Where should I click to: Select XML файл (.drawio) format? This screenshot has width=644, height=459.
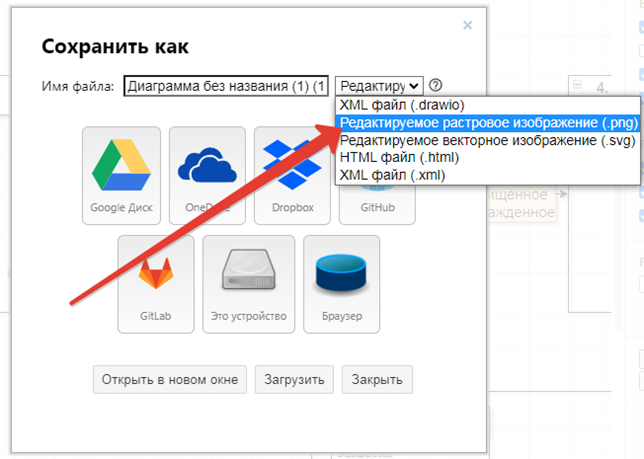(402, 105)
